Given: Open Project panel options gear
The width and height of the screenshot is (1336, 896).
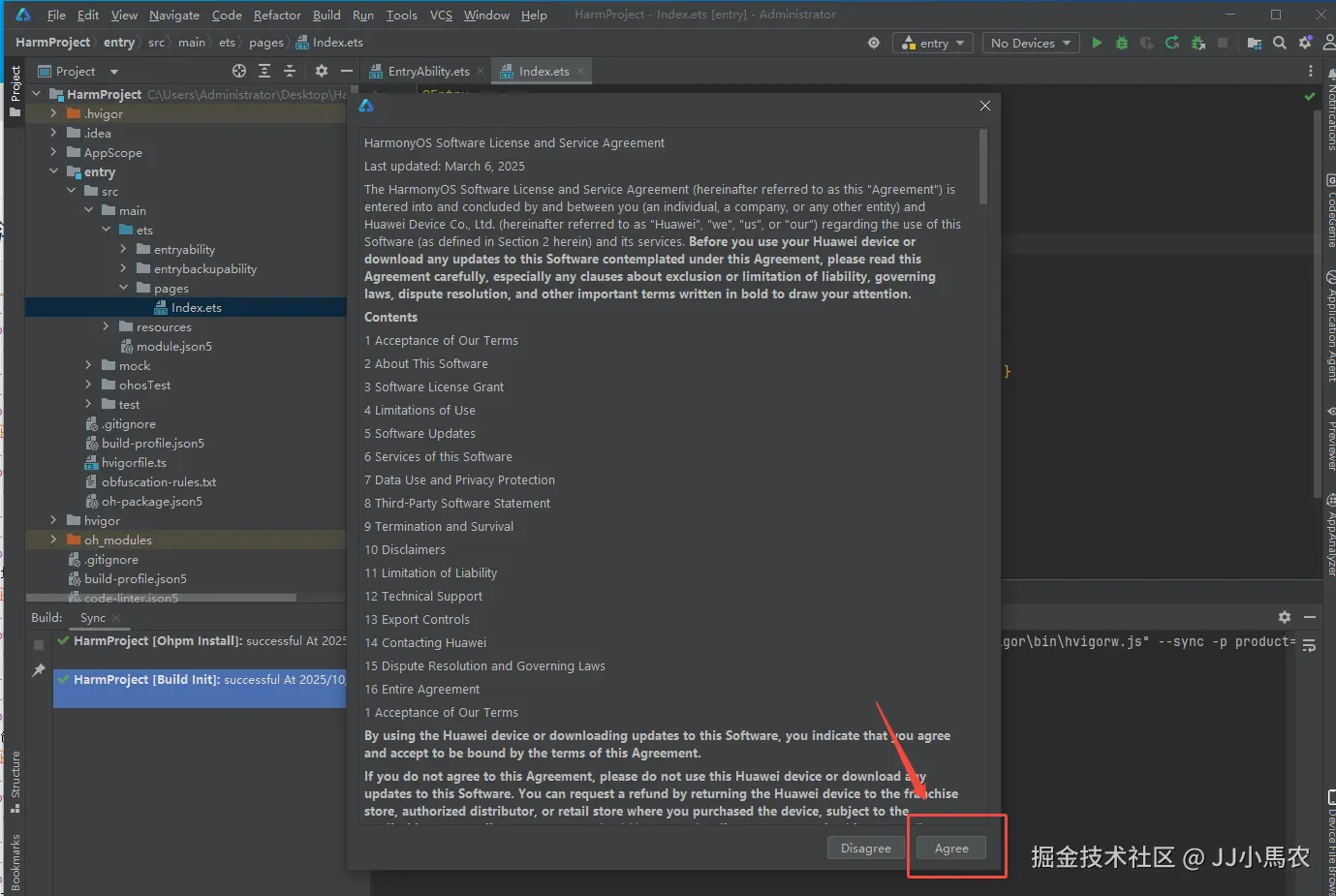Looking at the screenshot, I should 322,71.
